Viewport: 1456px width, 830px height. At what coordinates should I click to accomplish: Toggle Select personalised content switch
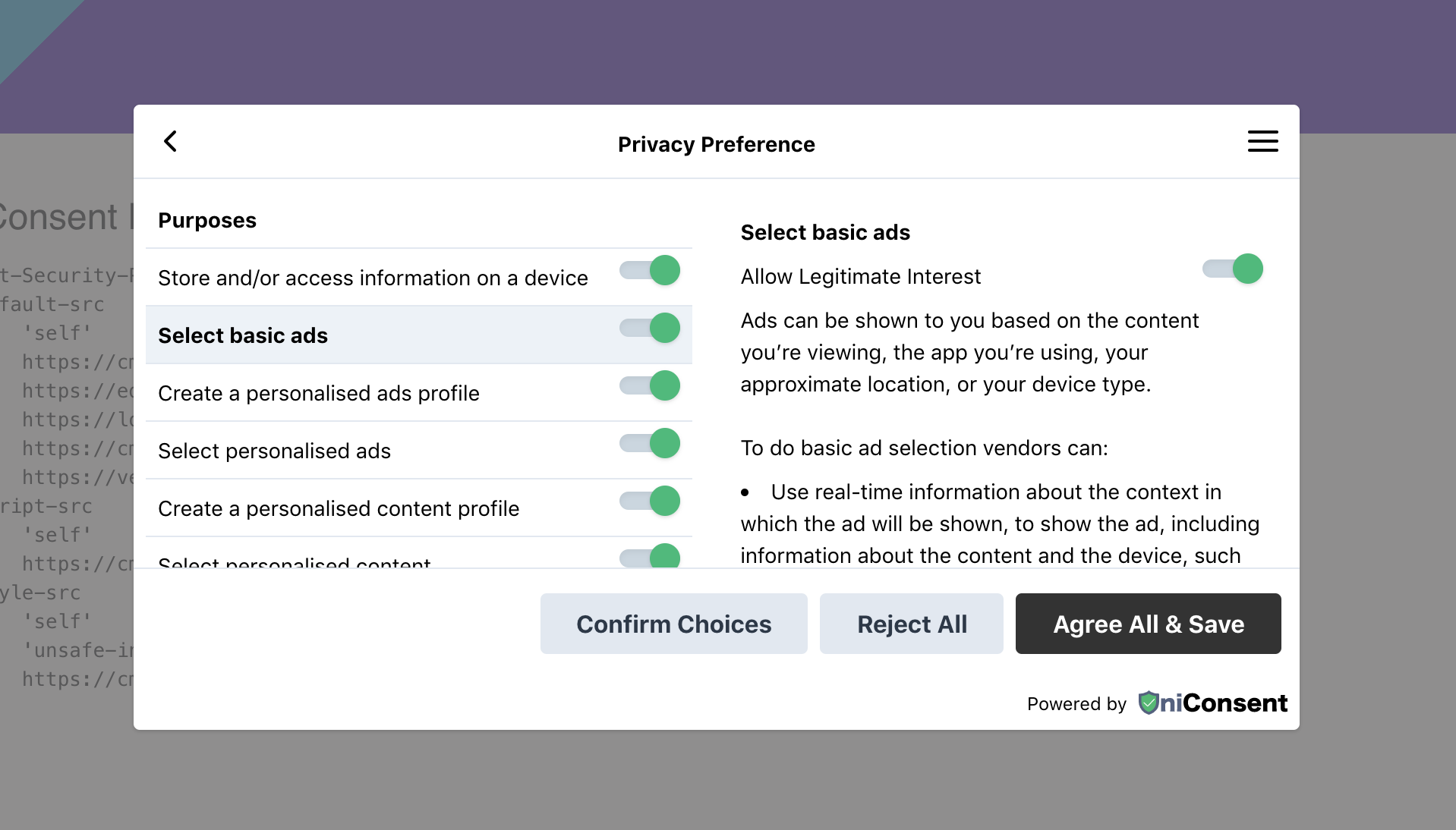650,558
